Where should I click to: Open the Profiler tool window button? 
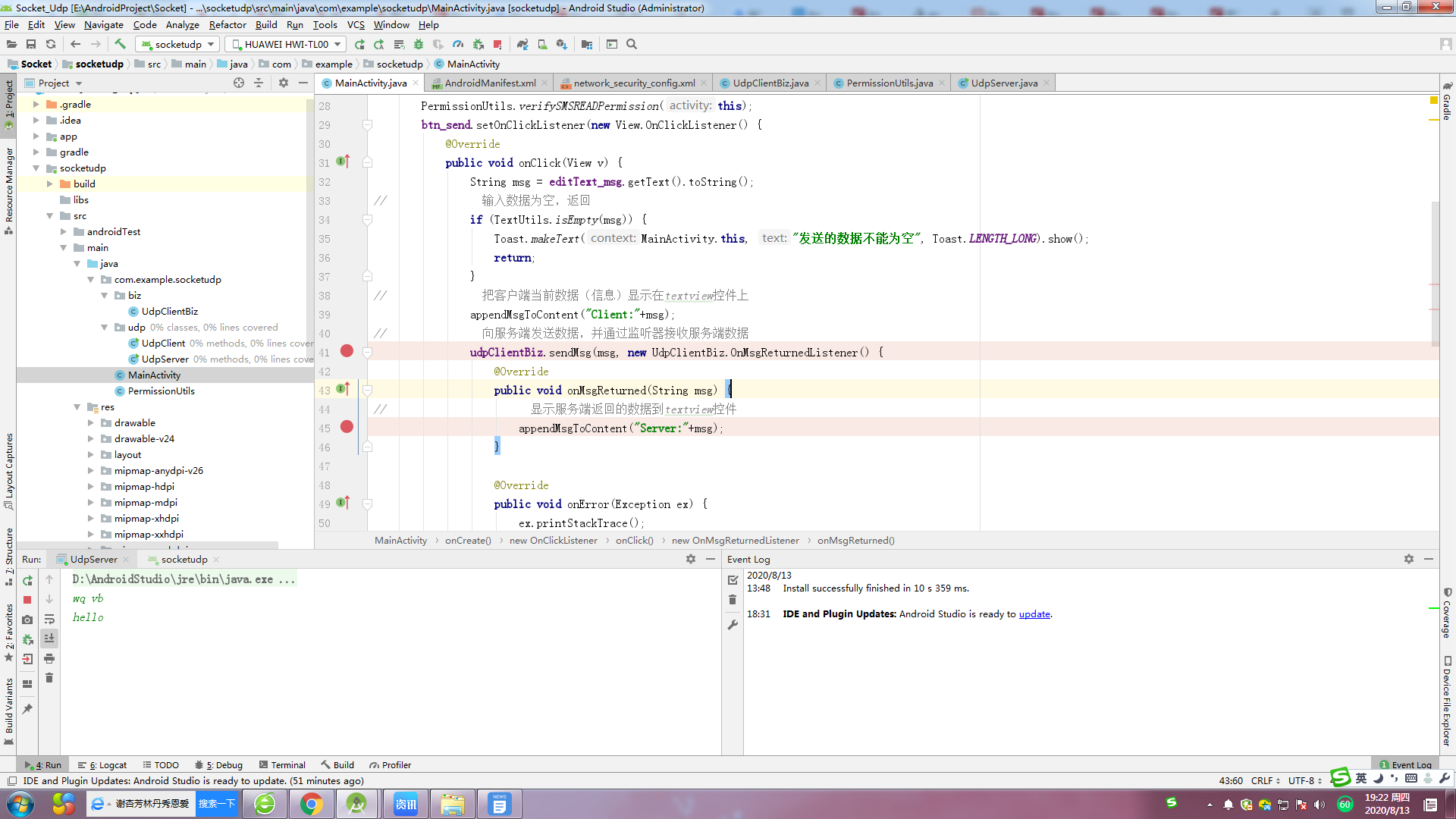click(x=390, y=765)
